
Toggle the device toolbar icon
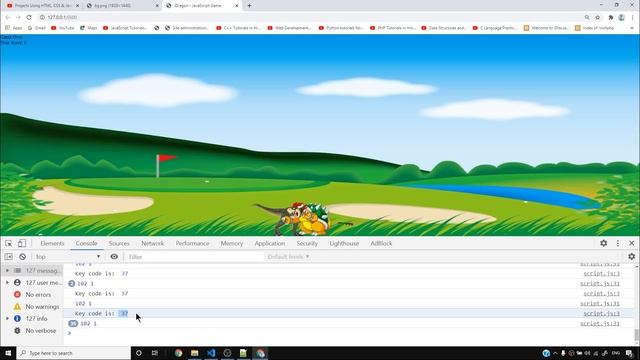pyautogui.click(x=22, y=243)
